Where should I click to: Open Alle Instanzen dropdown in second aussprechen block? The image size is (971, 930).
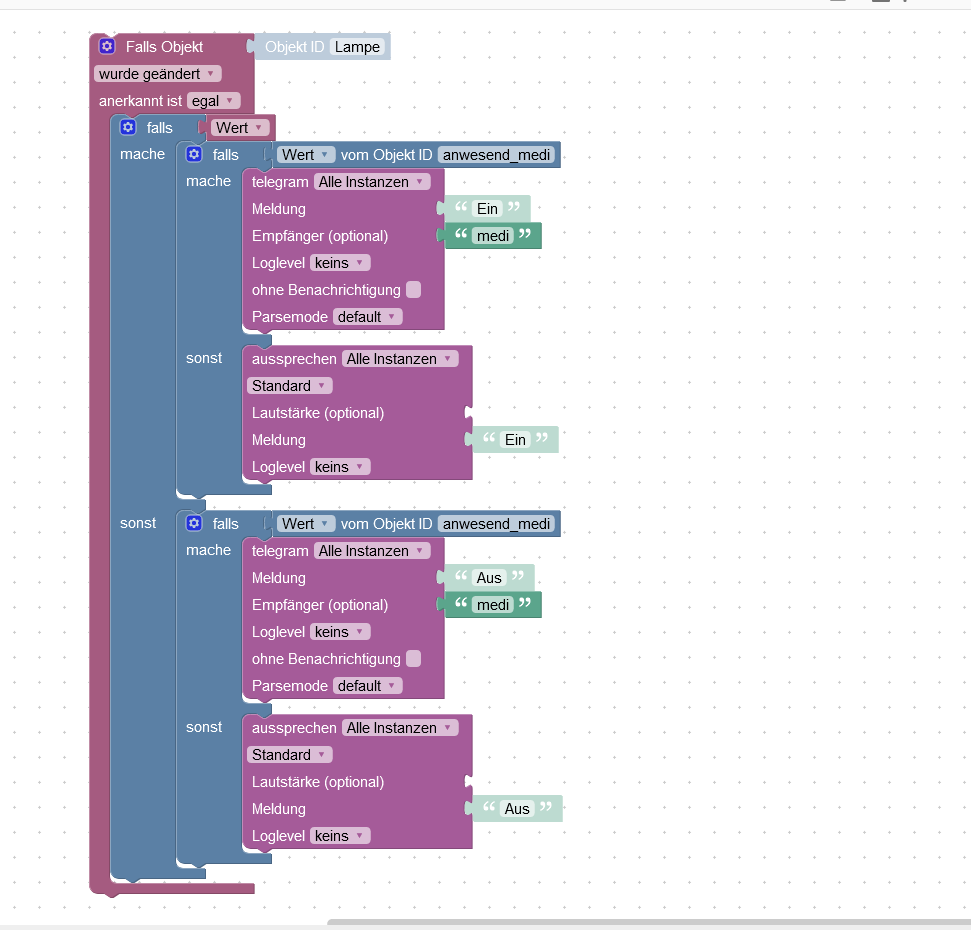tap(399, 728)
